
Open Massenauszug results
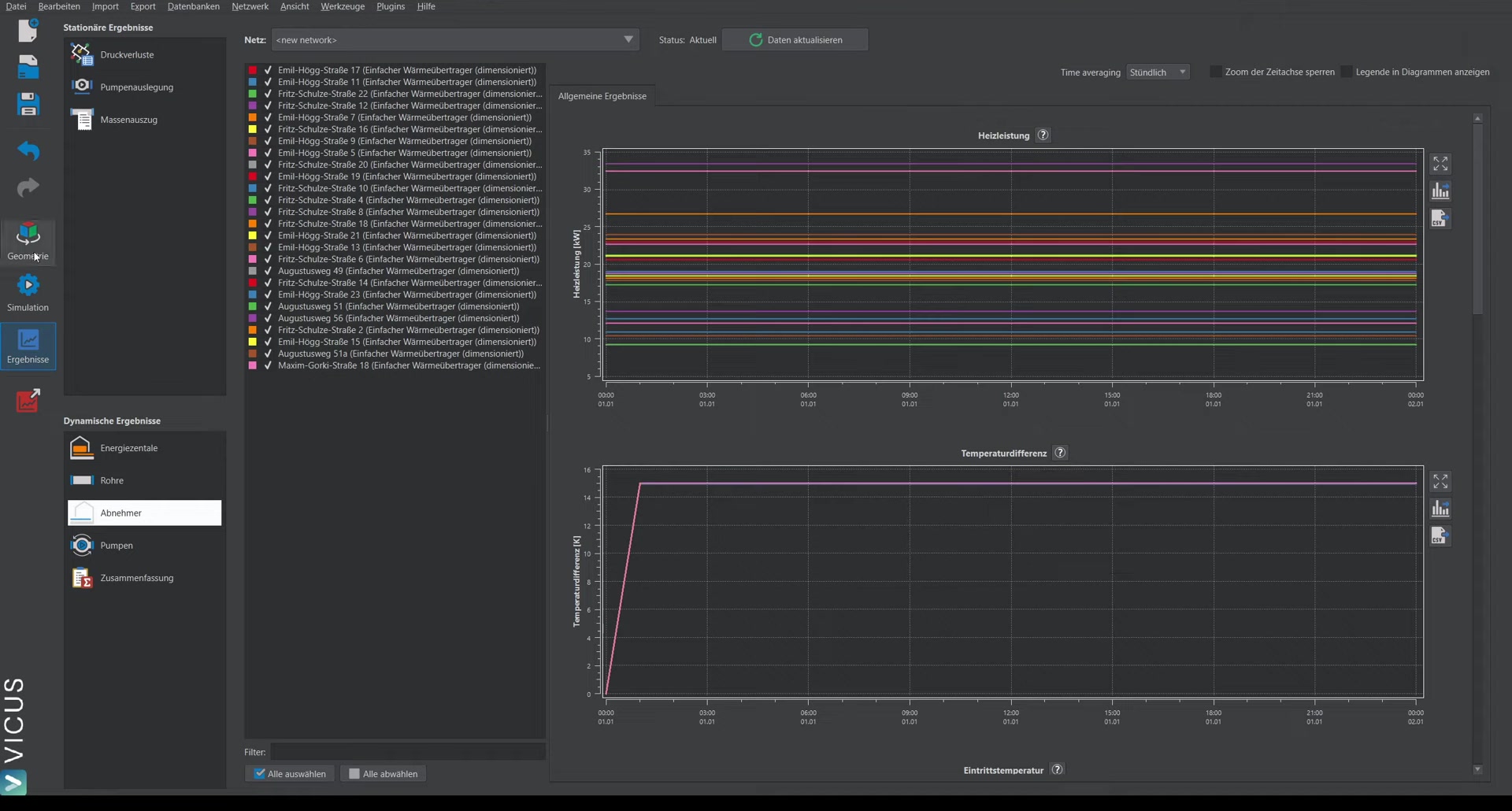[145, 120]
